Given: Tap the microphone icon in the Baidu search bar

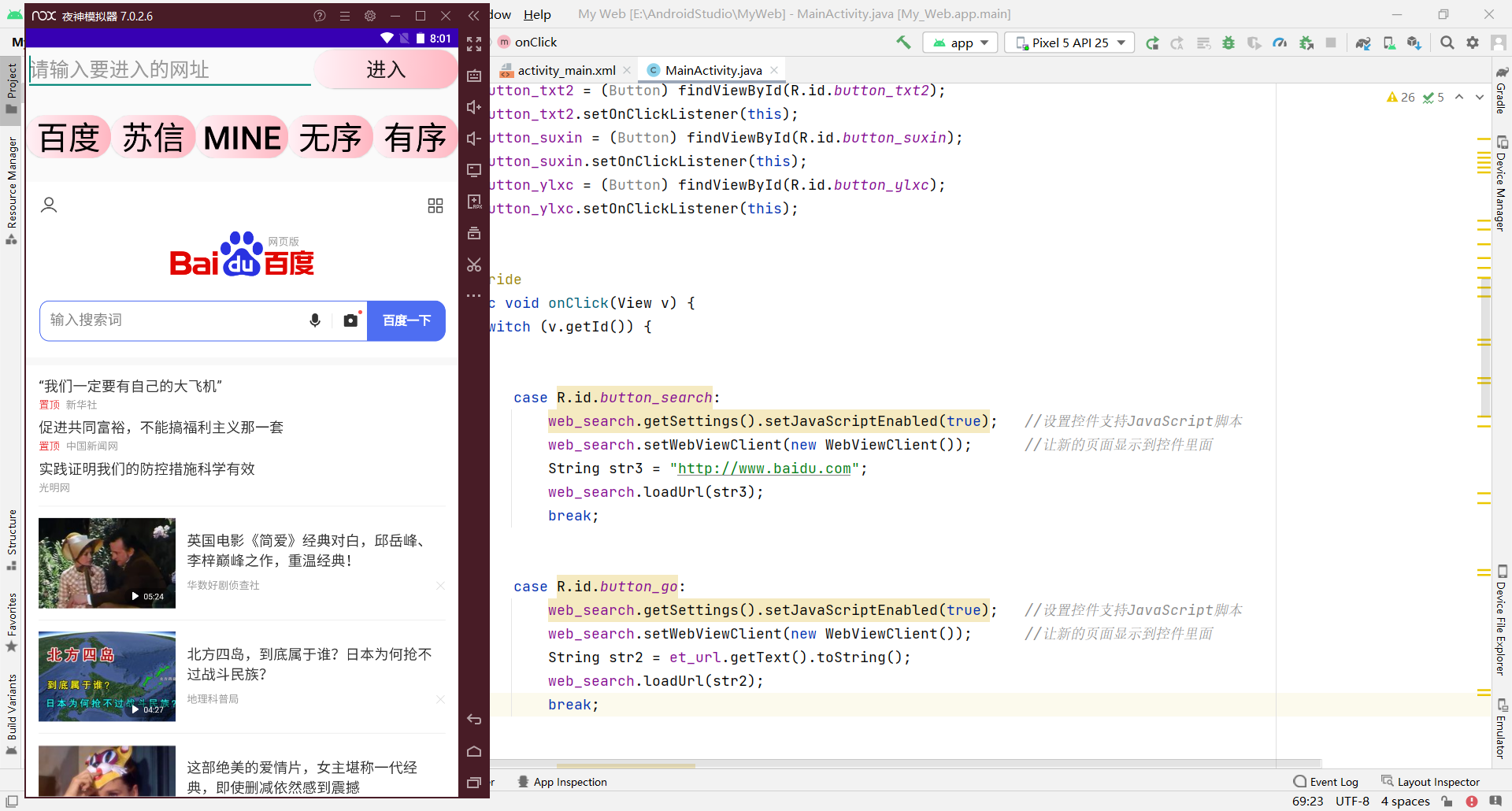Looking at the screenshot, I should [315, 320].
